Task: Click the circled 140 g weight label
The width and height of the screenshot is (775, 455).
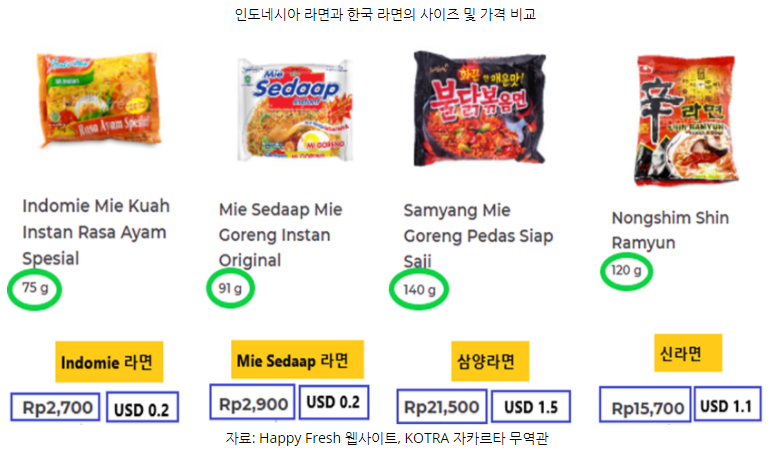Action: 419,290
